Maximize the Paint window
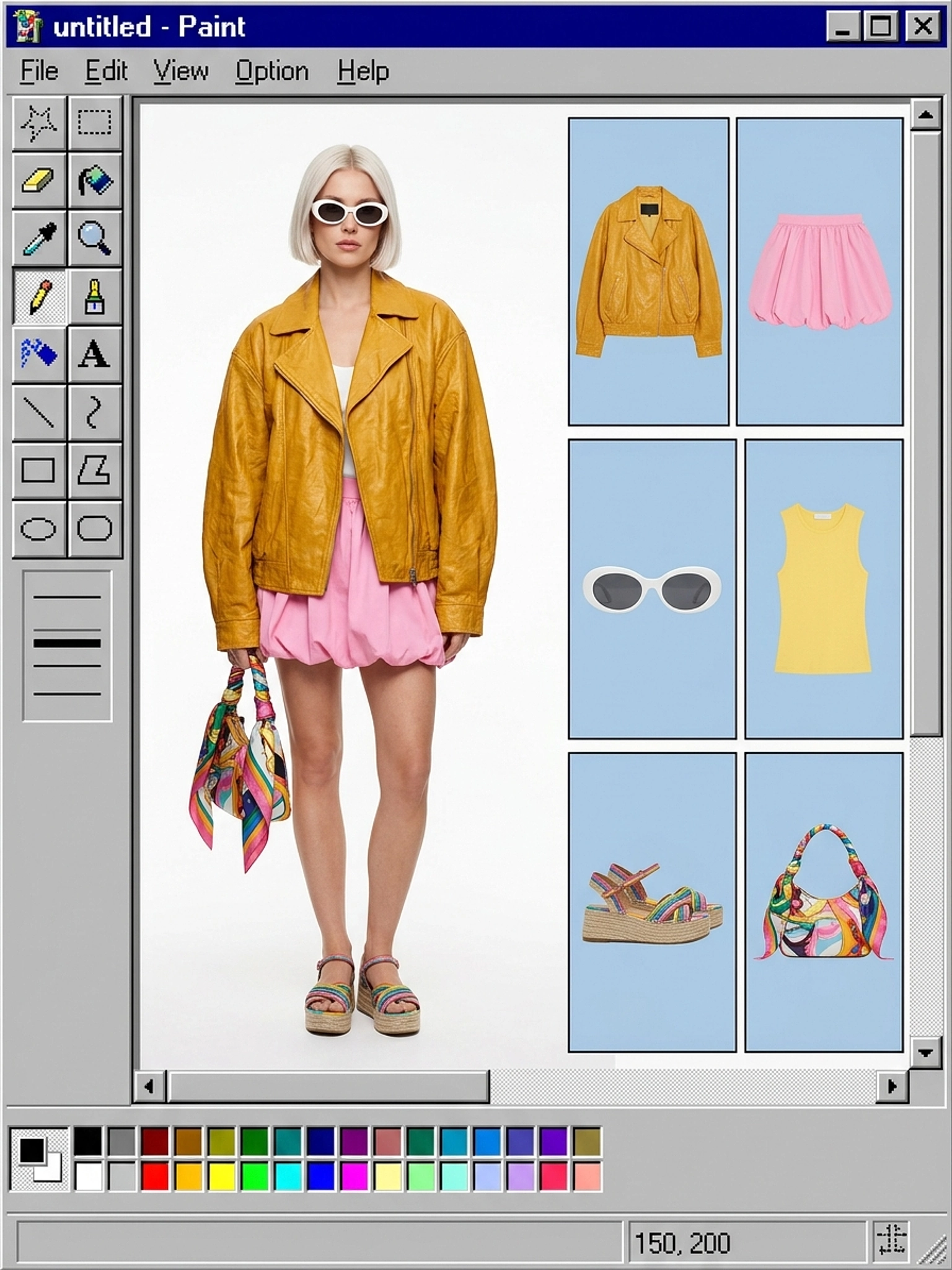The width and height of the screenshot is (952, 1270). 881,27
